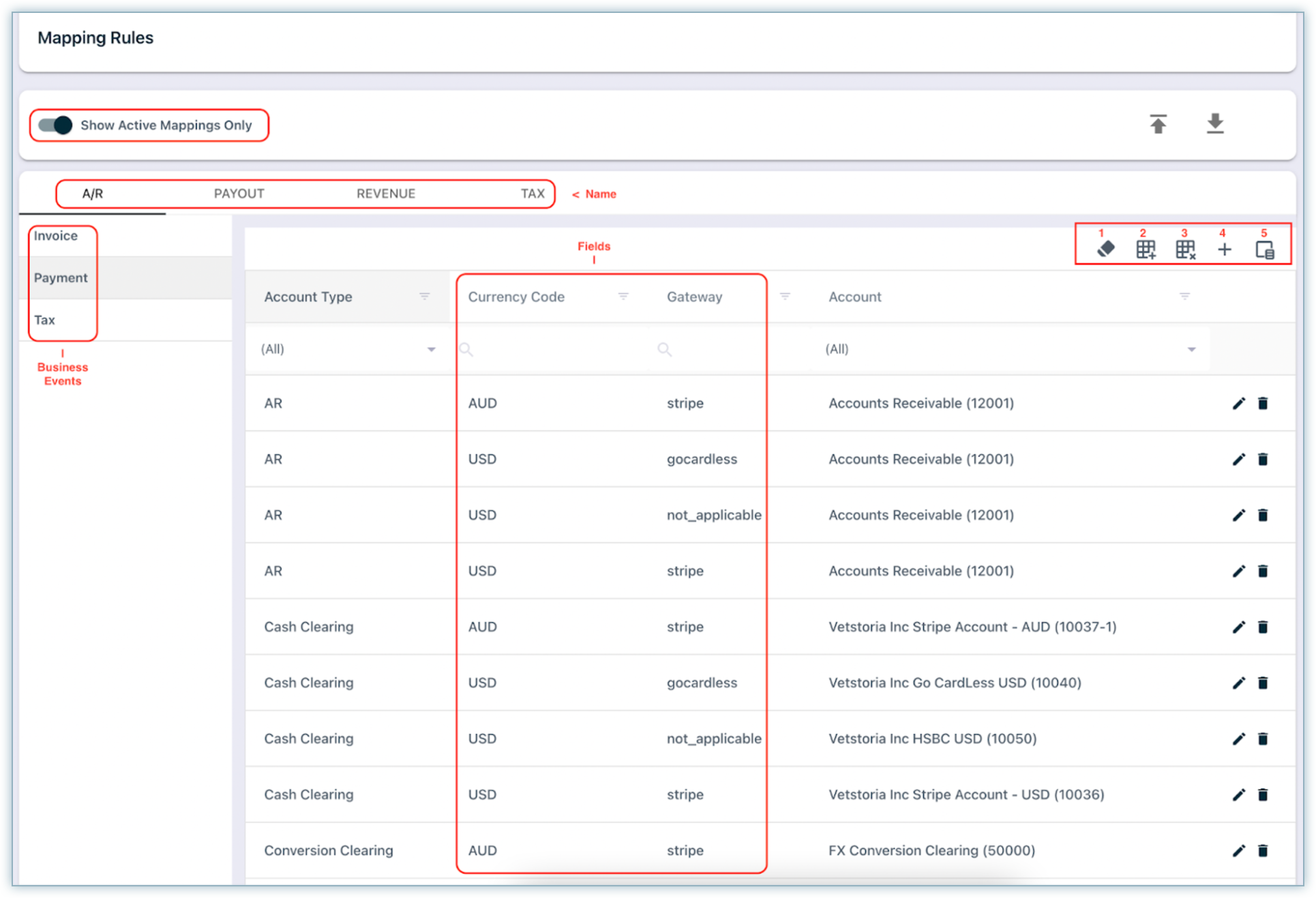Edit the AR AUD stripe mapping row
Viewport: 1316px width, 898px height.
click(1238, 404)
